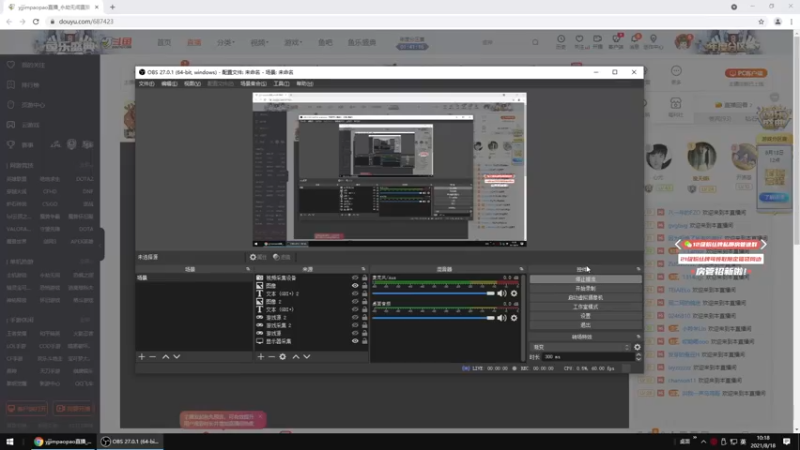Reload the douyu.com page in Chrome
The image size is (800, 450).
[x=36, y=21]
